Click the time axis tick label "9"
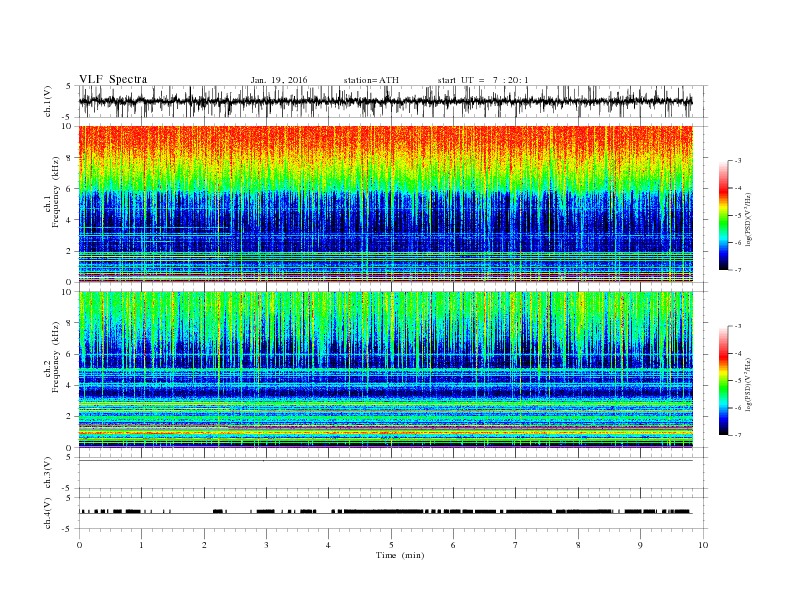792x612 pixels. point(640,545)
